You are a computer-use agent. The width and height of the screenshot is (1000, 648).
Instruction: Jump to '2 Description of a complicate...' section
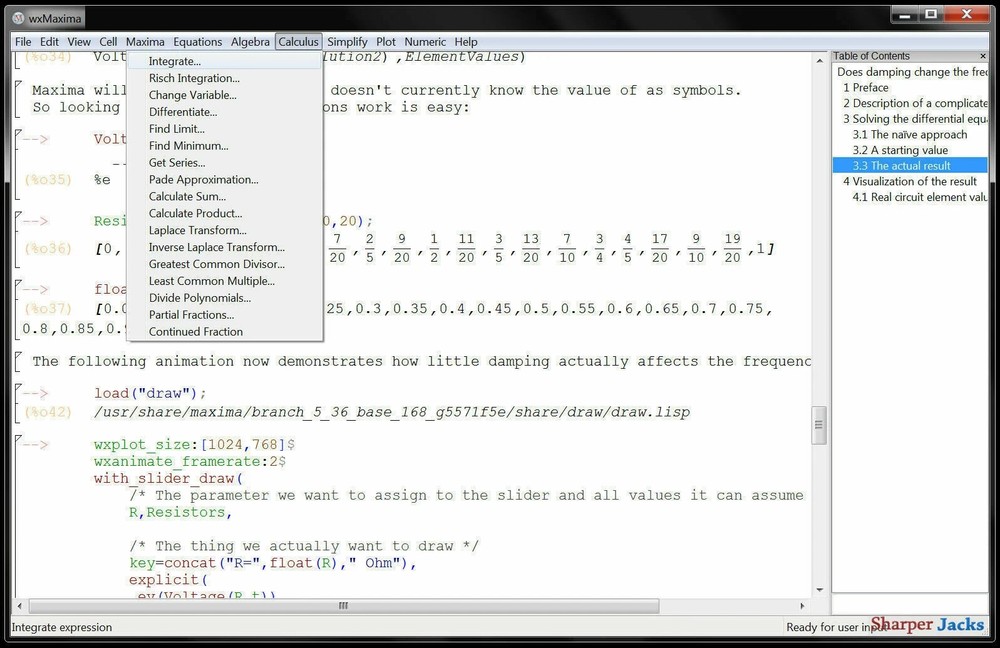[915, 103]
